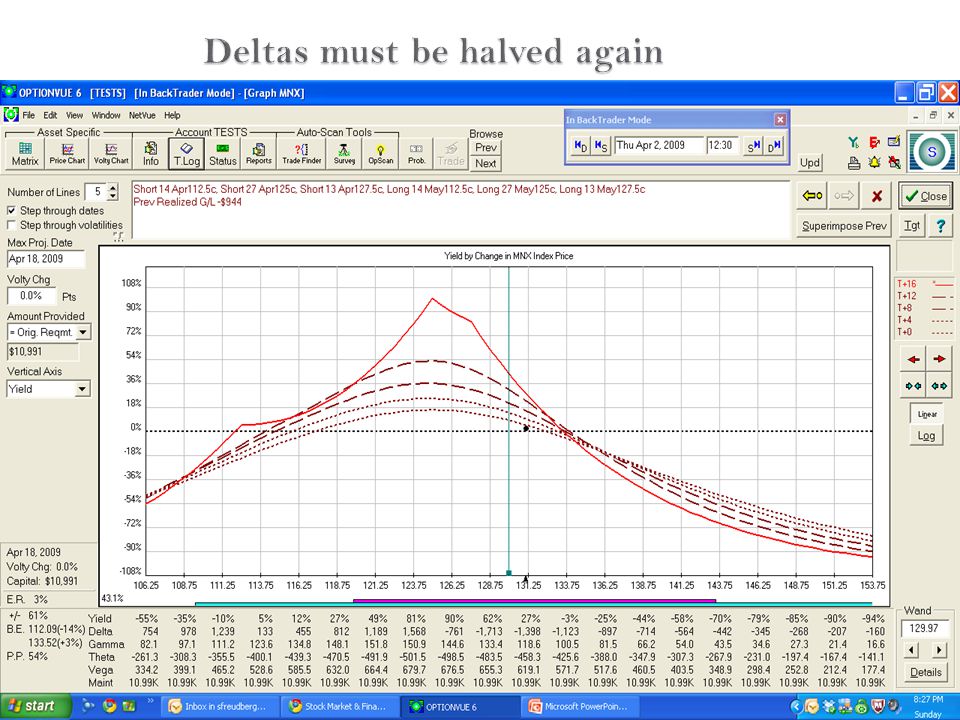Viewport: 960px width, 720px height.
Task: Uncheck Step through dates
Action: (x=12, y=210)
